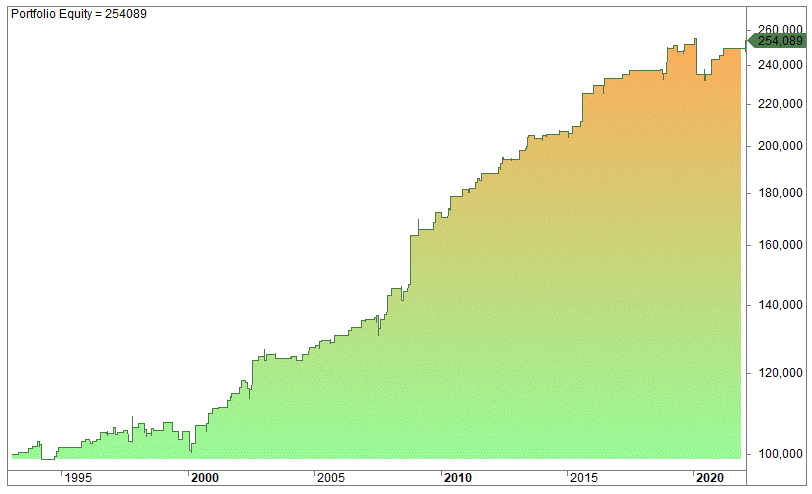Click the 240,000 value axis label
The width and height of the screenshot is (812, 494).
[780, 65]
